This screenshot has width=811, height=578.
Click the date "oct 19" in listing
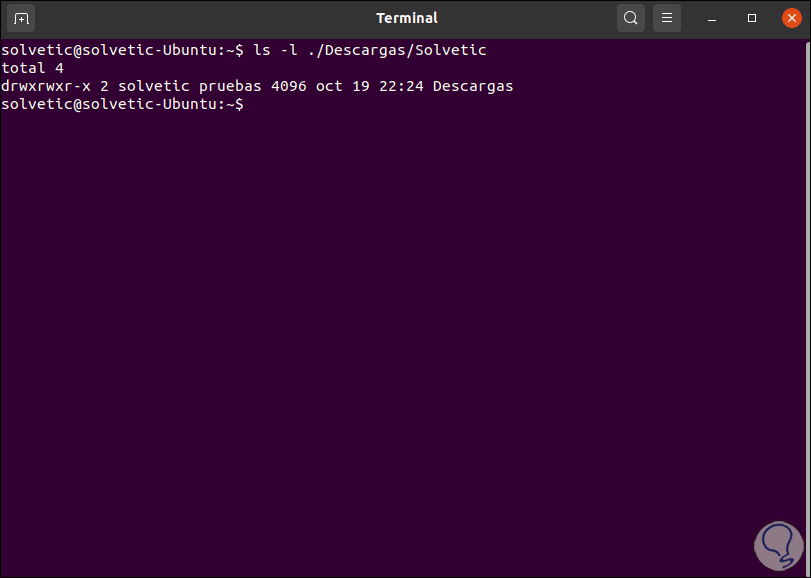pyautogui.click(x=342, y=86)
